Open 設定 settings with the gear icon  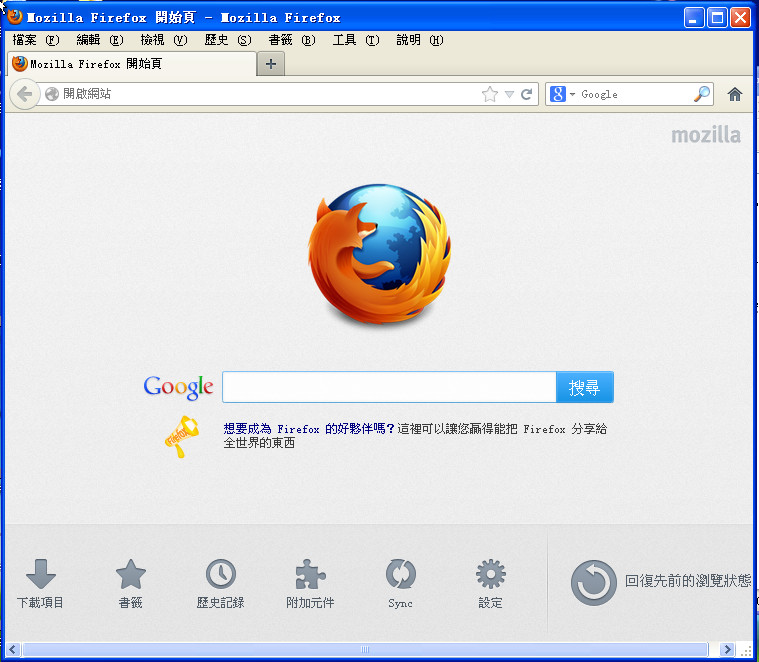(490, 584)
